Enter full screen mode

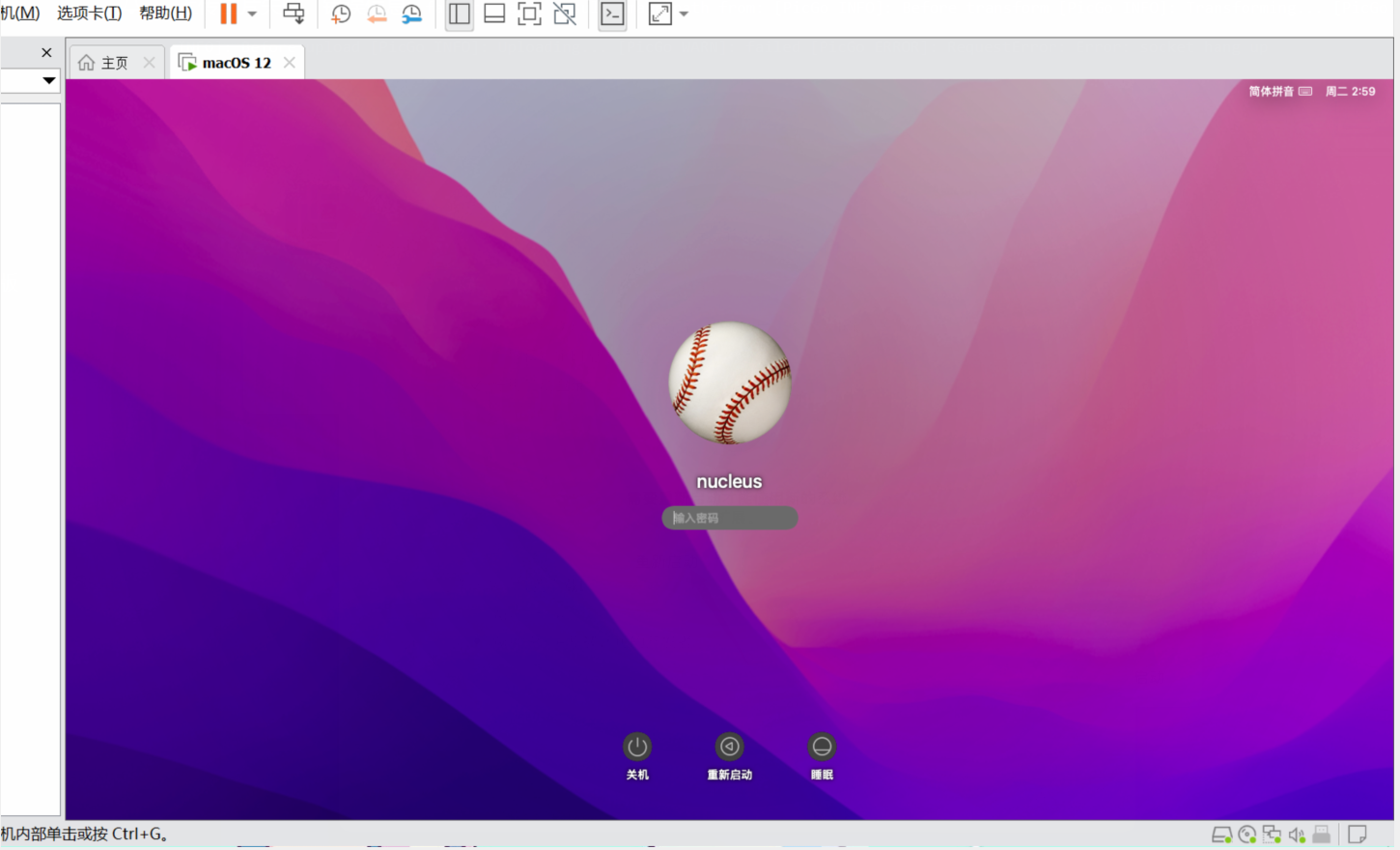click(529, 14)
